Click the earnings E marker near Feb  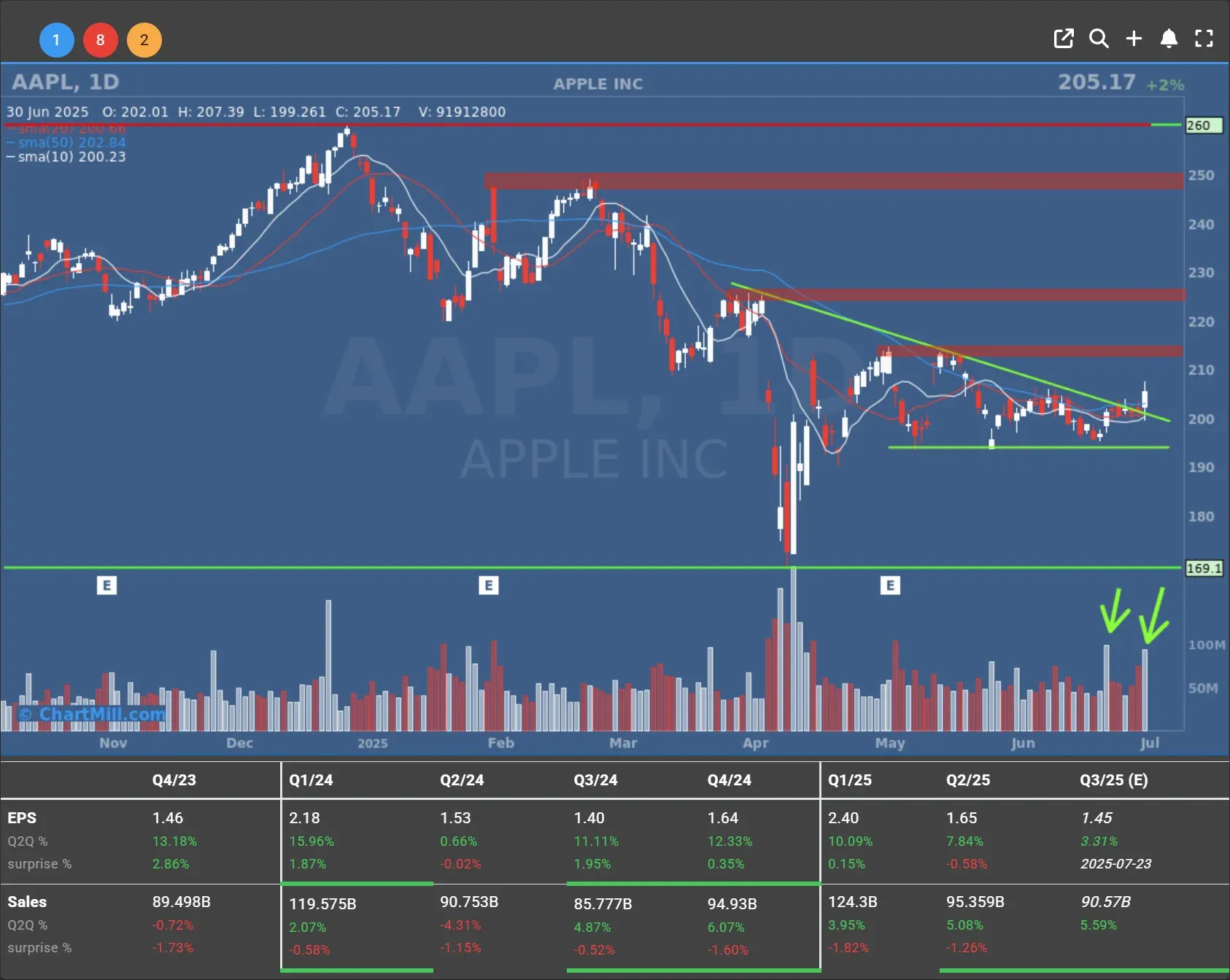(488, 585)
